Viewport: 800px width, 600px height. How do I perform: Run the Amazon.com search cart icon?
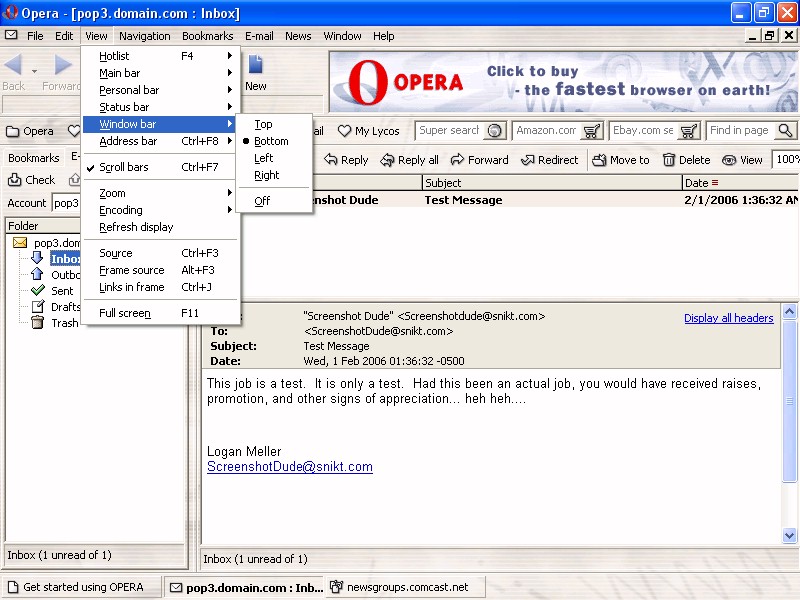click(x=592, y=131)
